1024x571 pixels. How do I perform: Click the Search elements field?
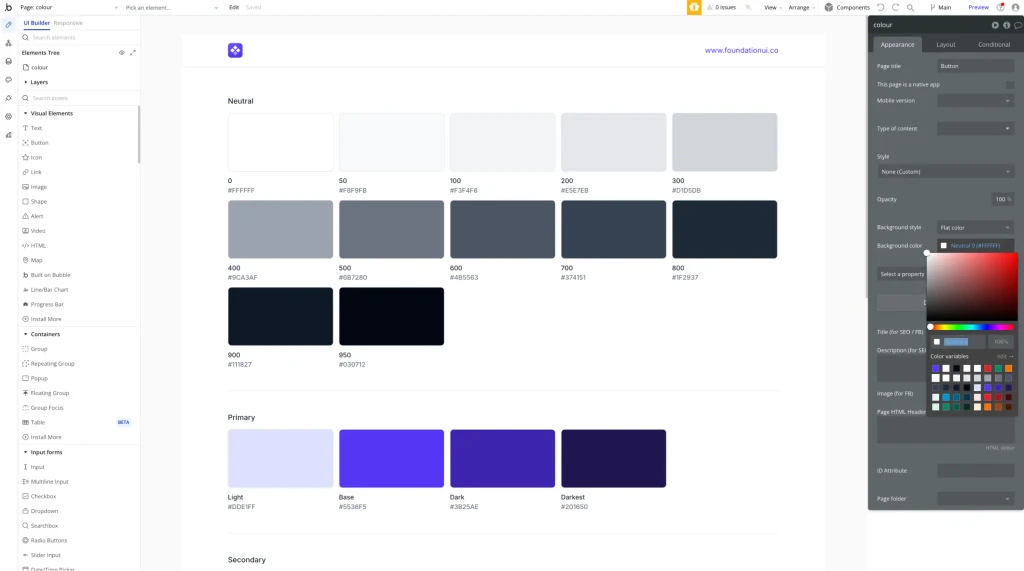coord(78,37)
